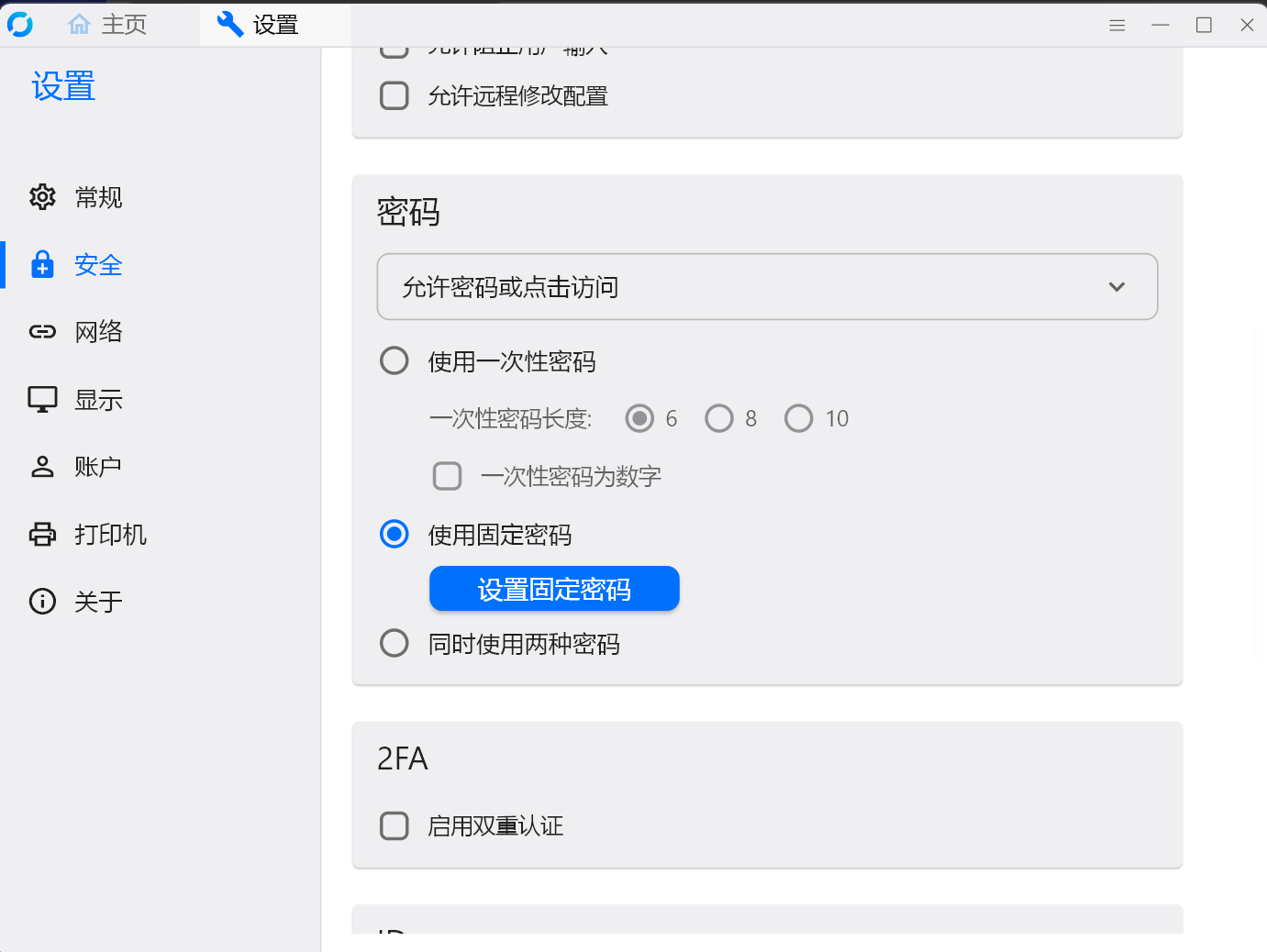Click the 设置固定密码 button
The width and height of the screenshot is (1267, 952).
(554, 588)
